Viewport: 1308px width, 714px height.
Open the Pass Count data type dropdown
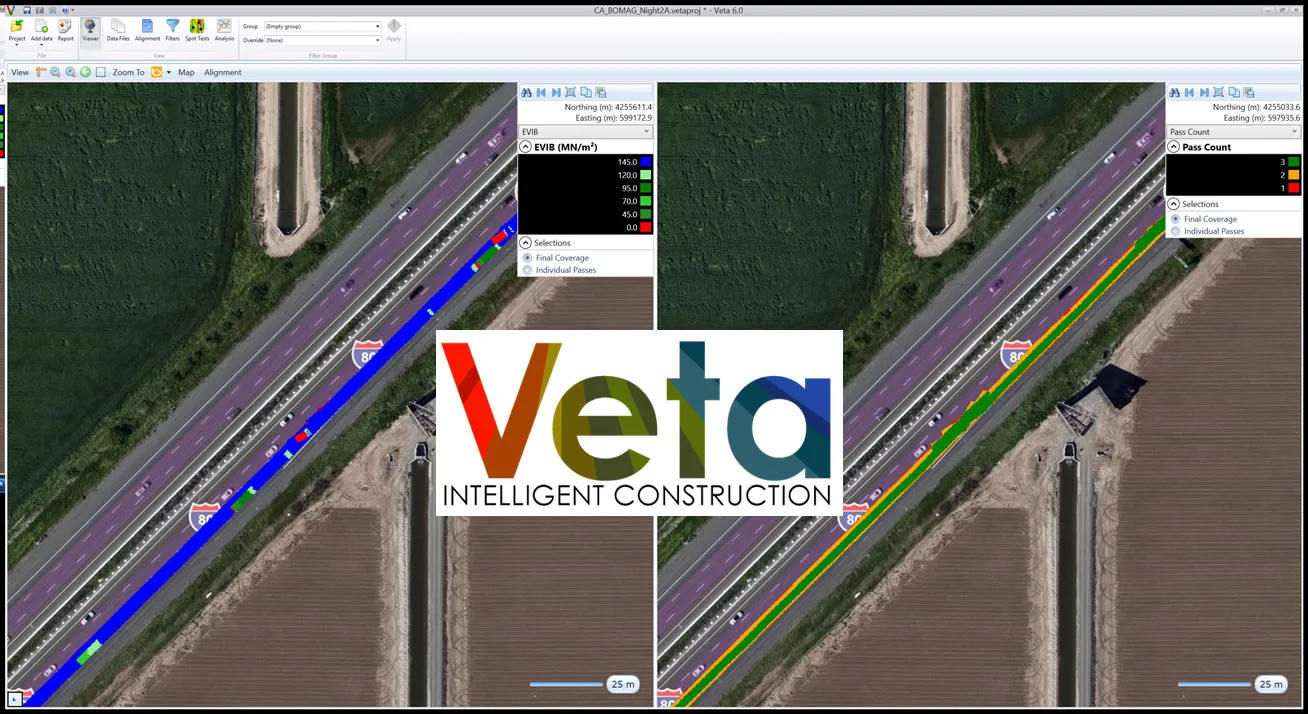(x=1233, y=132)
